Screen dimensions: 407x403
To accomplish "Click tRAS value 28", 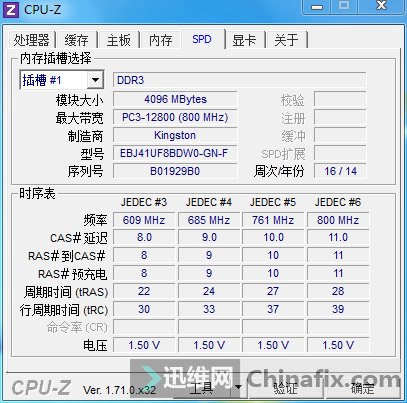I will coord(338,291).
